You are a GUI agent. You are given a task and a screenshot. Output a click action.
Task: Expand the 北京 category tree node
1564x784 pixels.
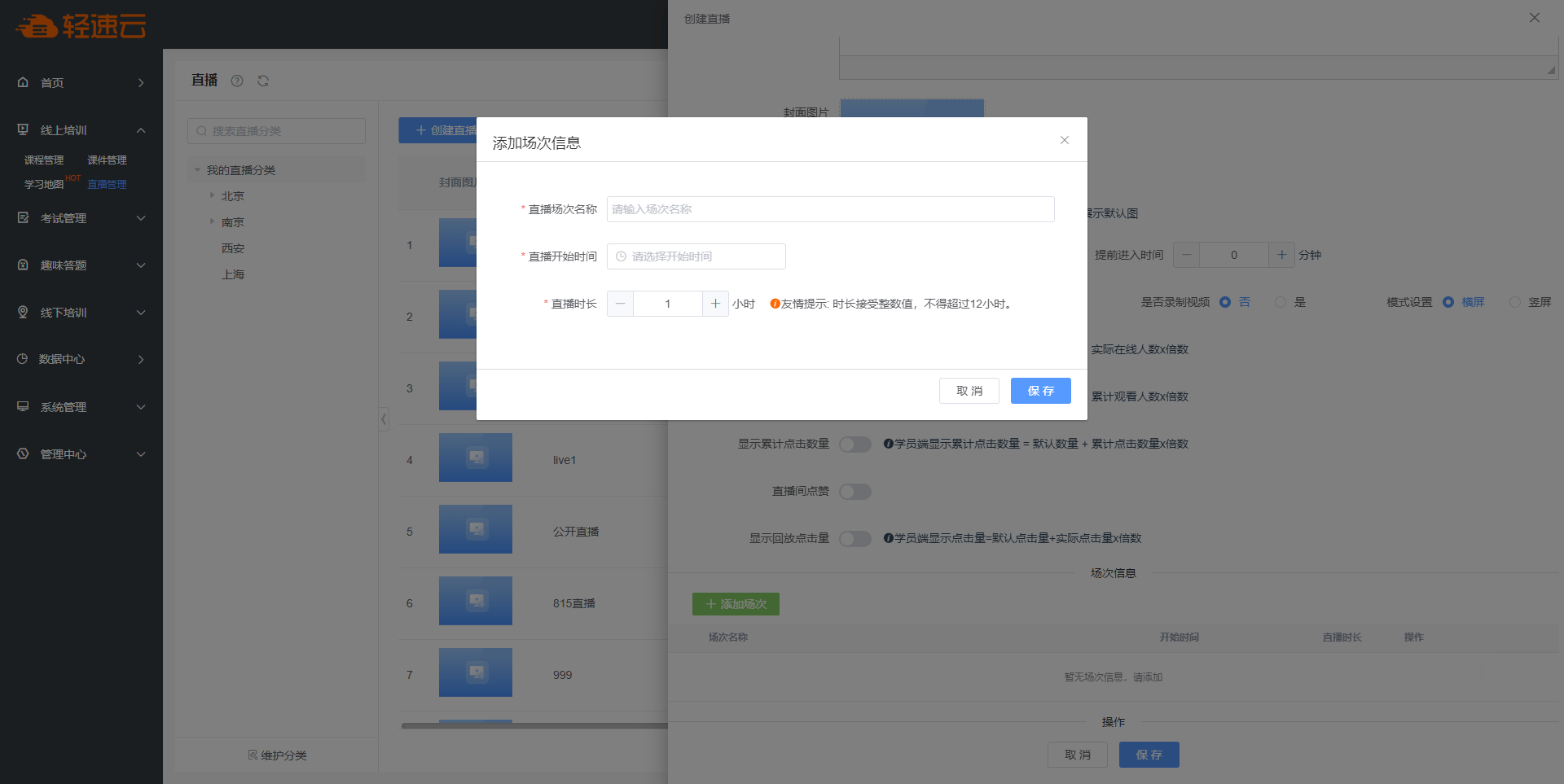(212, 196)
